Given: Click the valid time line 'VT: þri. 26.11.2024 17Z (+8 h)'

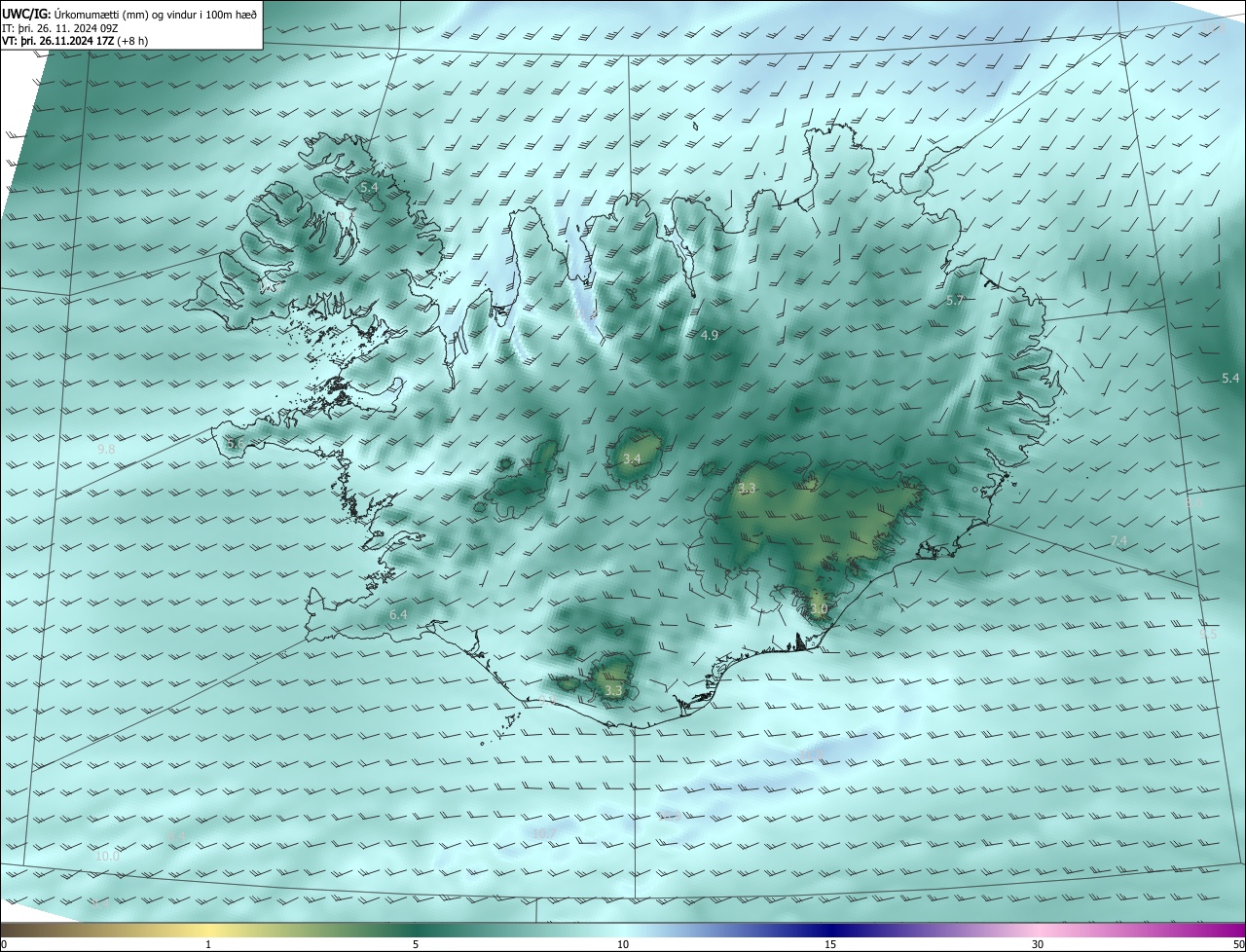Looking at the screenshot, I should pos(75,41).
